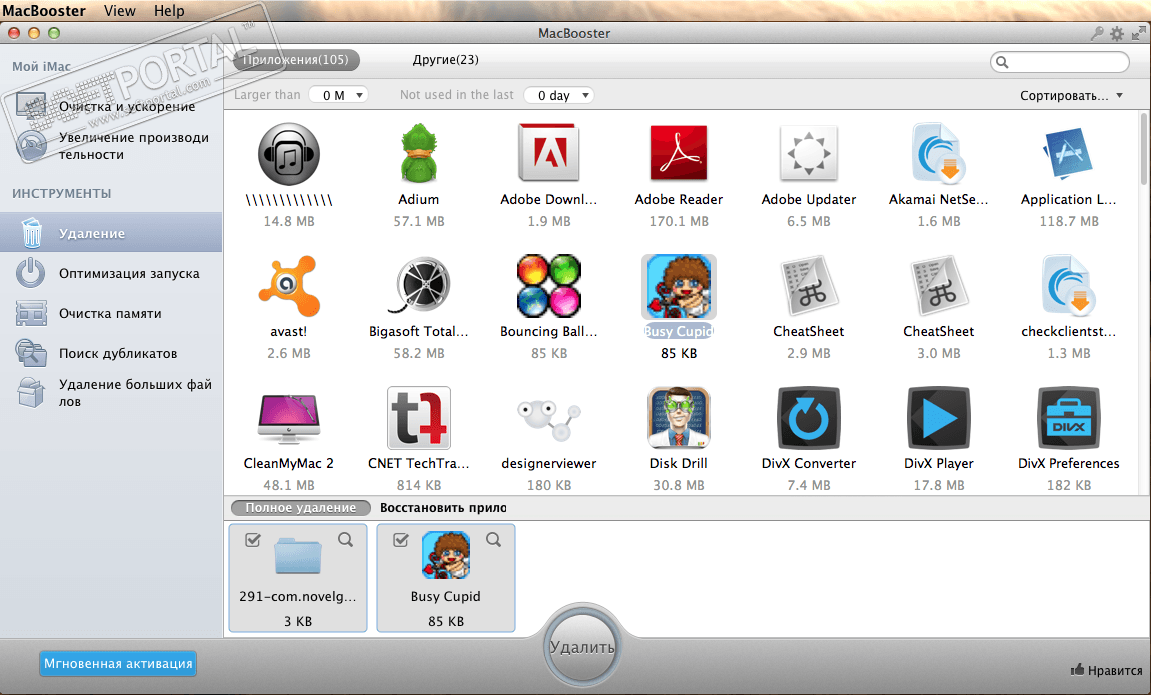
Task: Select the CNET TechTracker icon
Action: click(x=418, y=418)
